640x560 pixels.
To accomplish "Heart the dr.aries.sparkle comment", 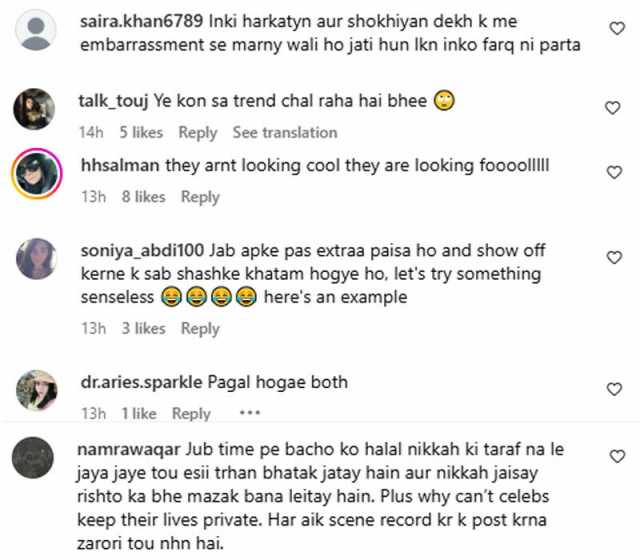I will click(x=614, y=389).
